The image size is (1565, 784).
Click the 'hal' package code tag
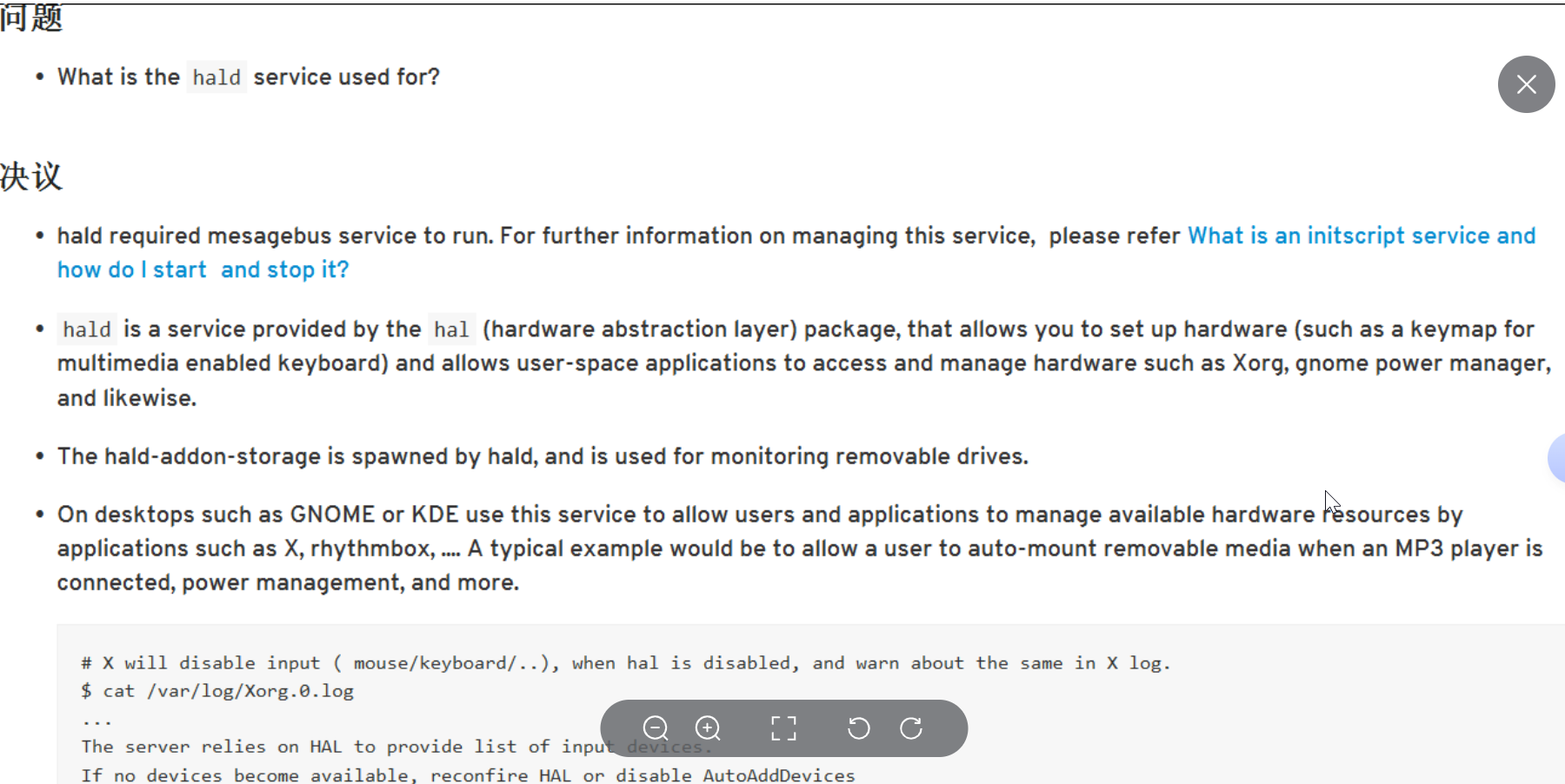451,329
